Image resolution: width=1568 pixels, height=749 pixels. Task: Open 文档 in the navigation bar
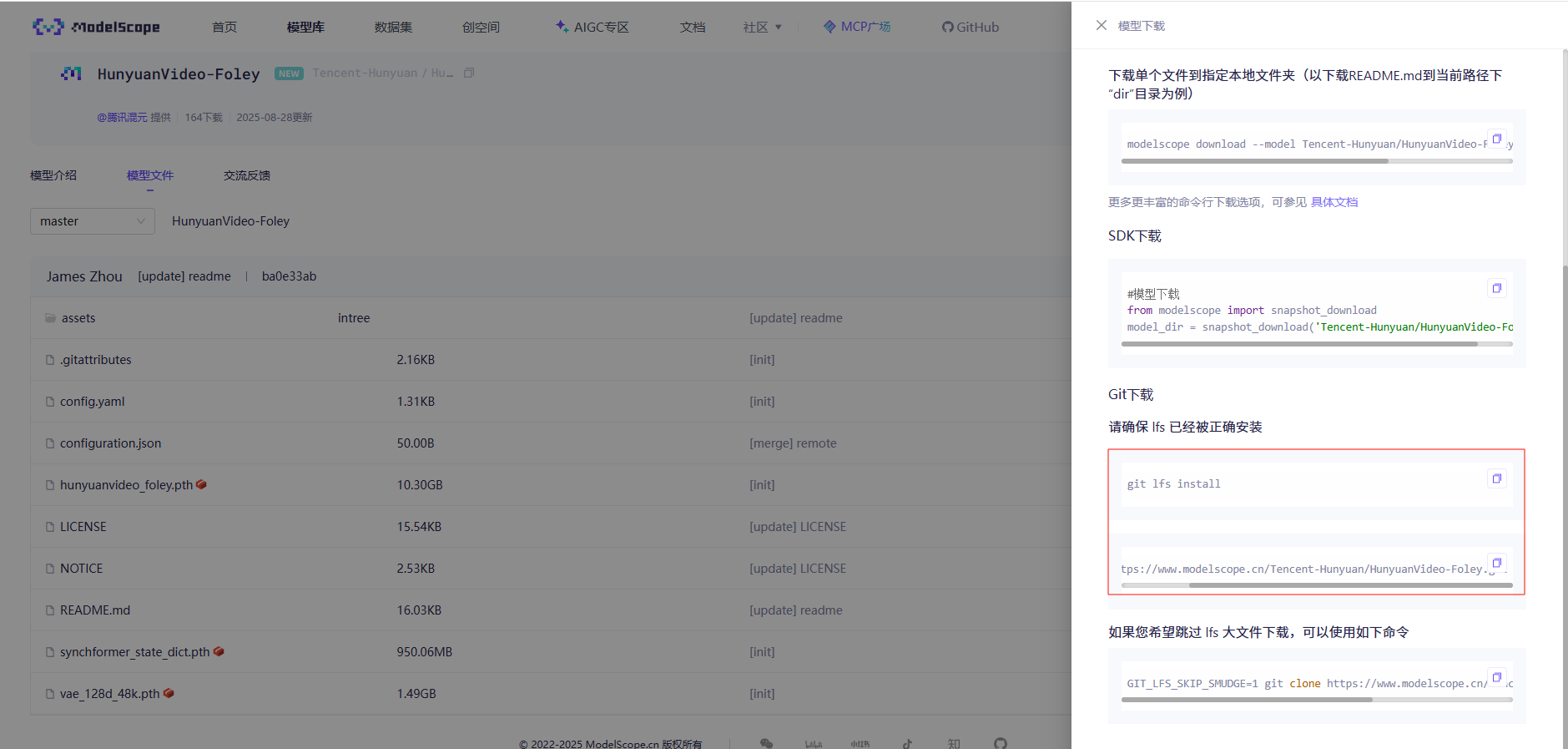tap(693, 27)
